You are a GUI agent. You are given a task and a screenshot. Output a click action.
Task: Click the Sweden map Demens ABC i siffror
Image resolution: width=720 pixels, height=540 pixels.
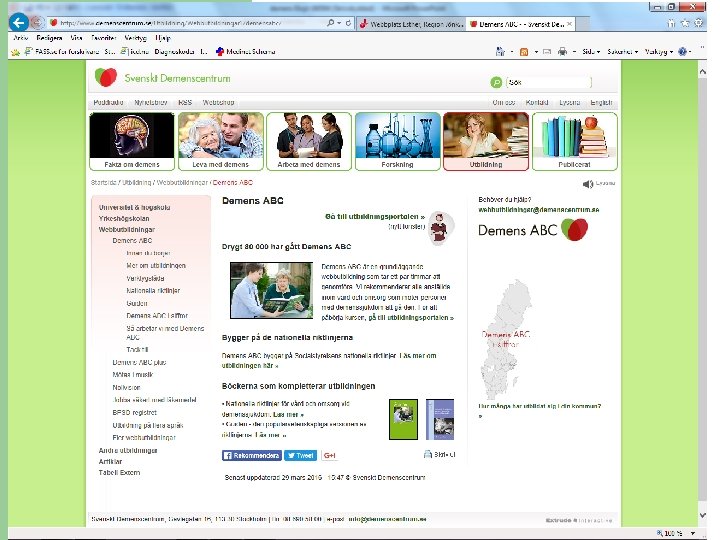(506, 339)
